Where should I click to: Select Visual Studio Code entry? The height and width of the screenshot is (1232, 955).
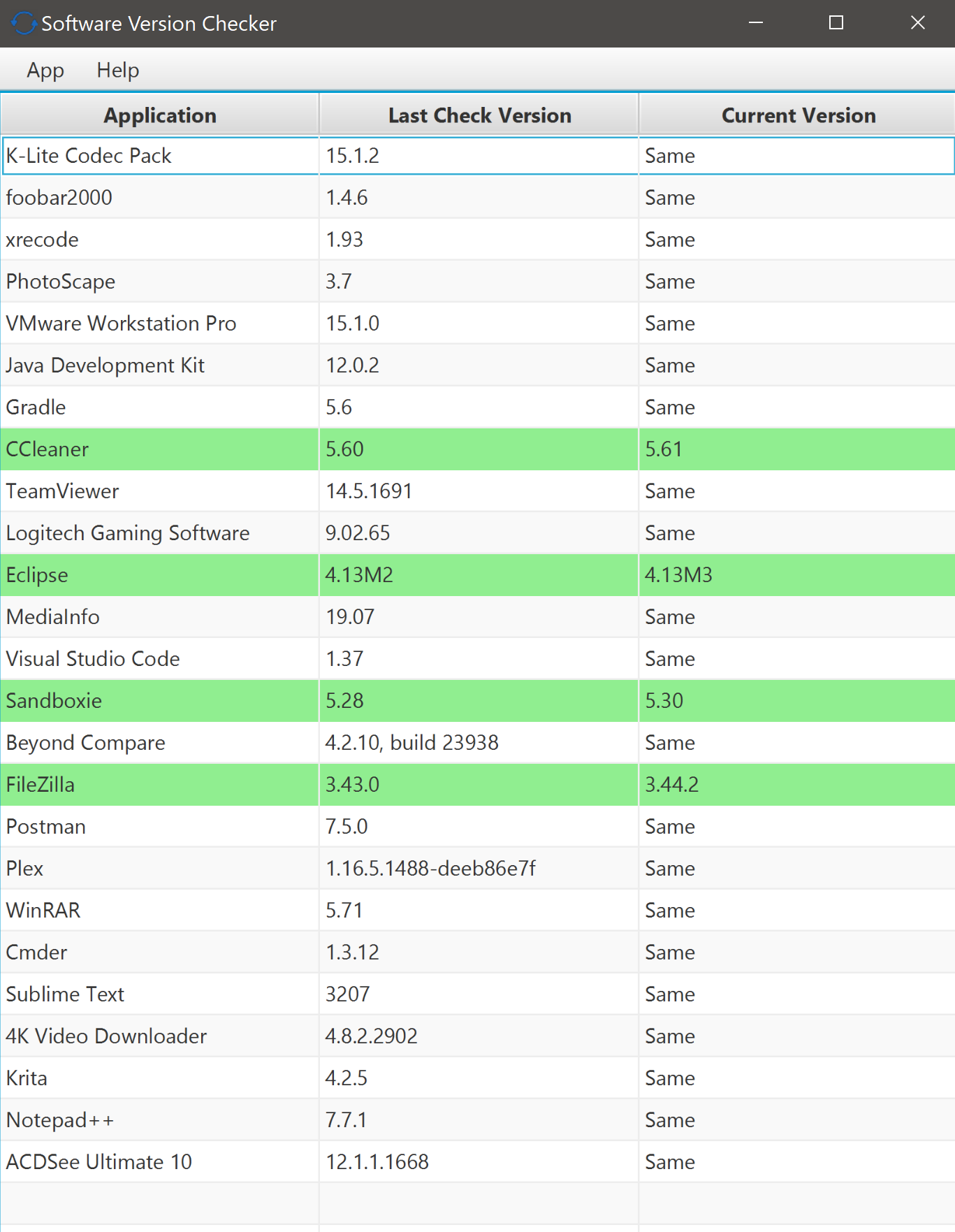[x=478, y=659]
